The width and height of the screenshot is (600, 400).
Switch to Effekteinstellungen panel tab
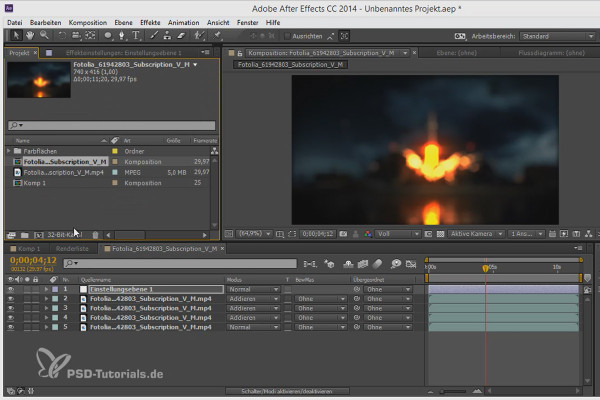124,53
